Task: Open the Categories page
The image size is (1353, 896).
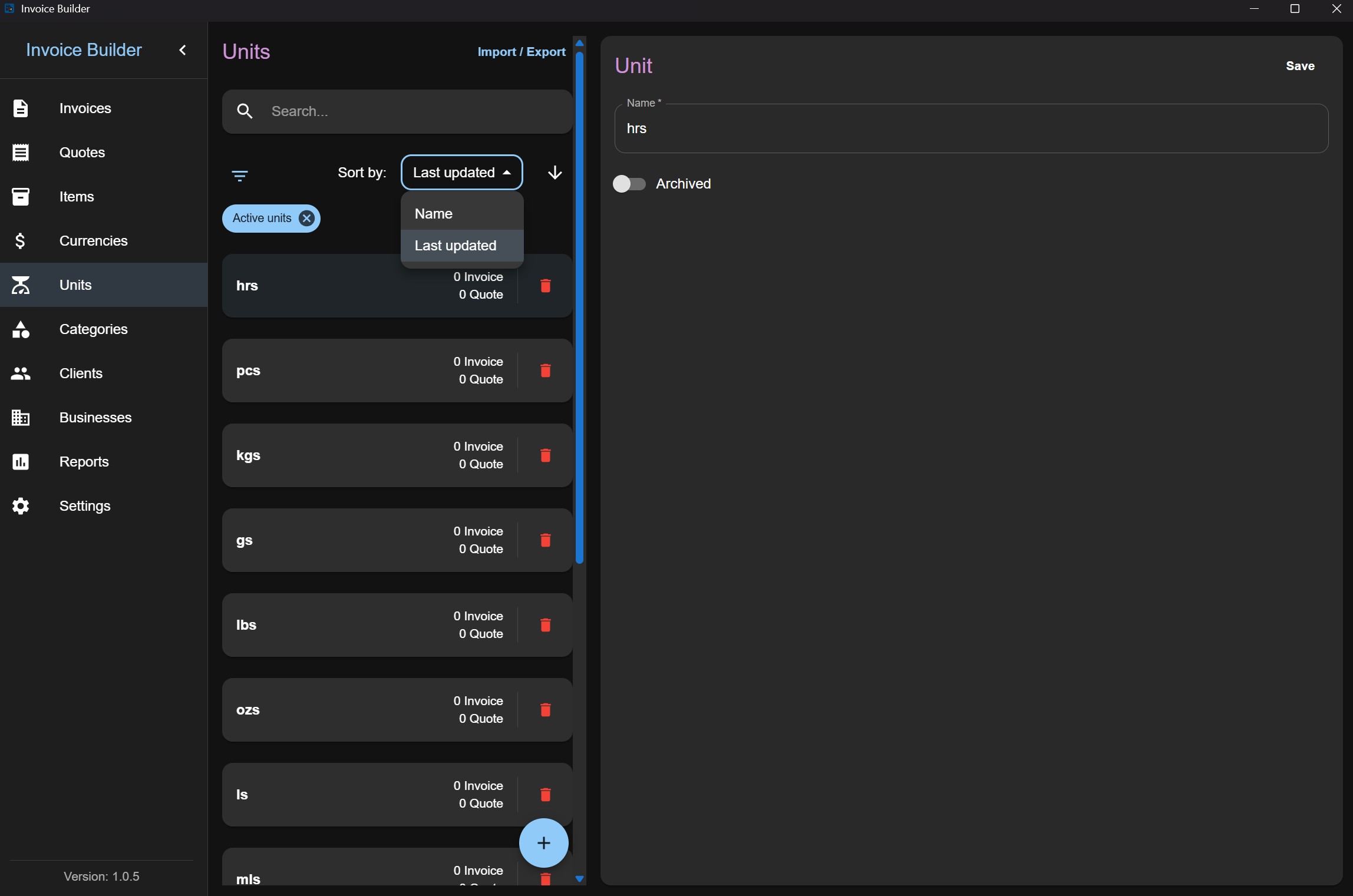Action: point(104,329)
